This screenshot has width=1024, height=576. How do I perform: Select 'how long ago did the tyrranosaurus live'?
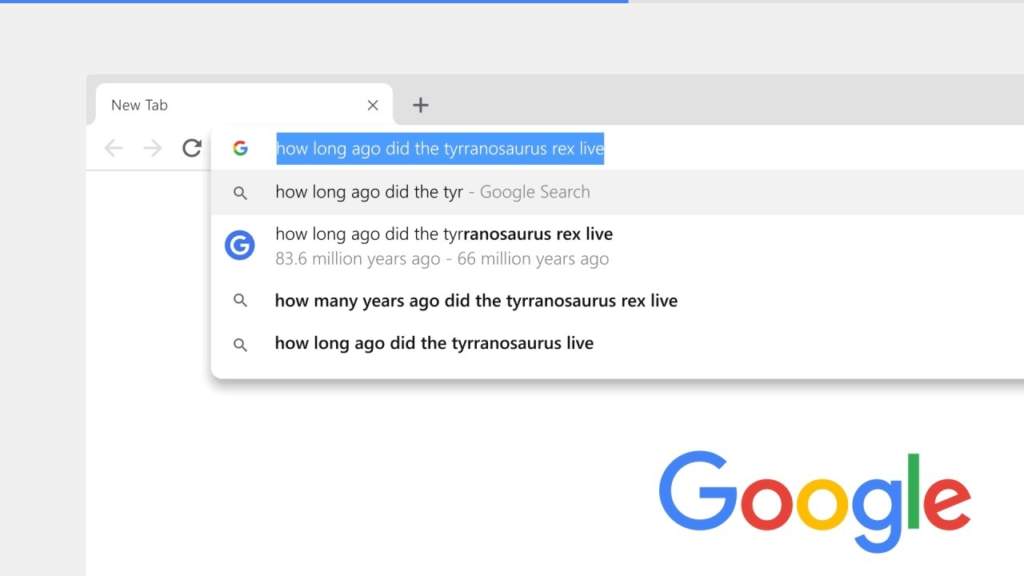click(x=434, y=343)
